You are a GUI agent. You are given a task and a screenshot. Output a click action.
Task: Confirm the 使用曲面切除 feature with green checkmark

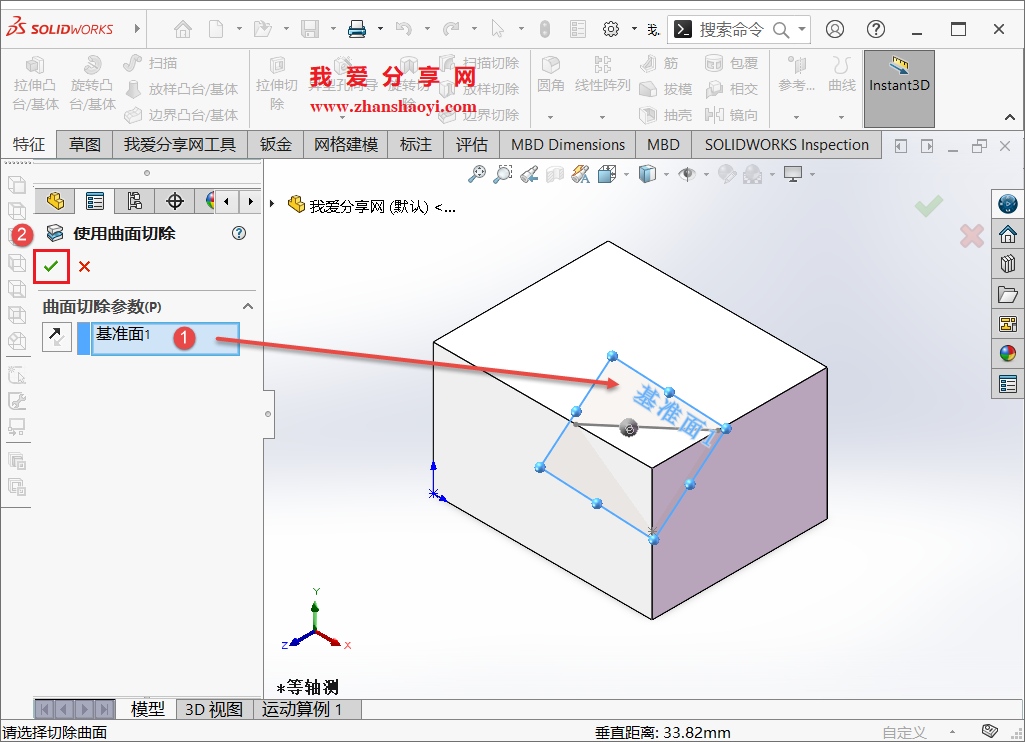click(x=52, y=264)
